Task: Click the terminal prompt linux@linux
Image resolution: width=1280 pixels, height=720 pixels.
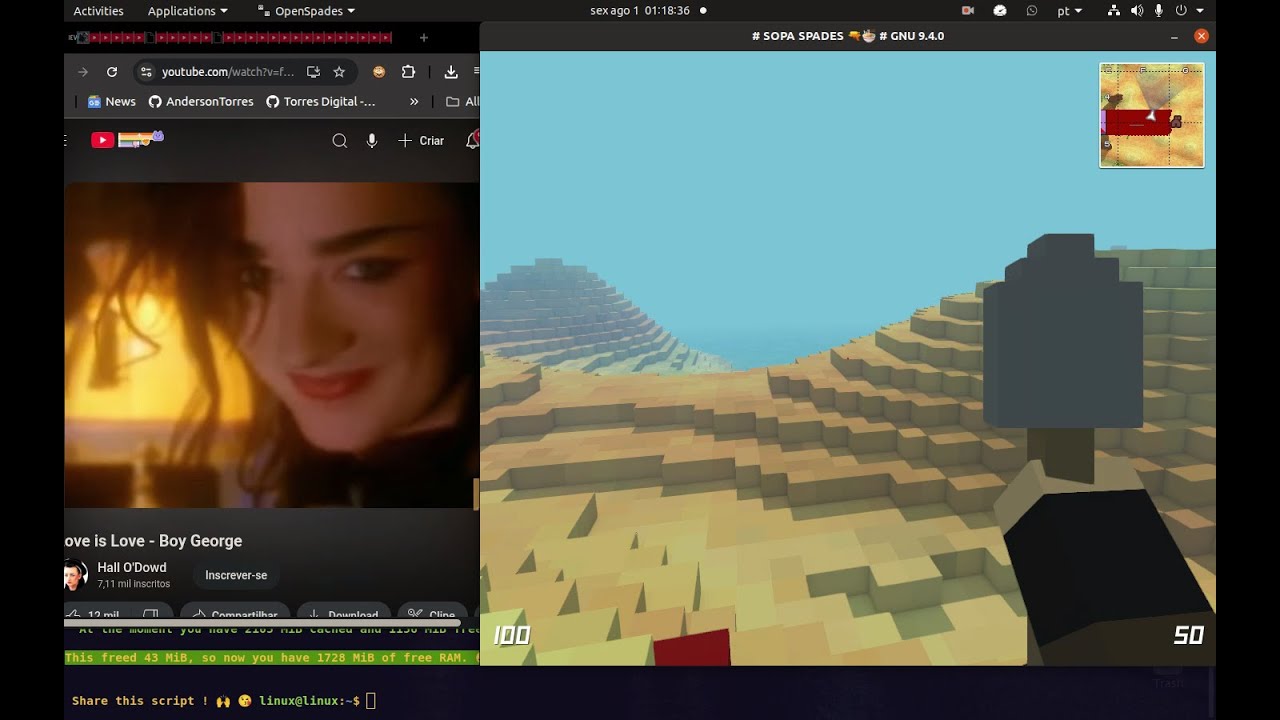Action: (309, 701)
